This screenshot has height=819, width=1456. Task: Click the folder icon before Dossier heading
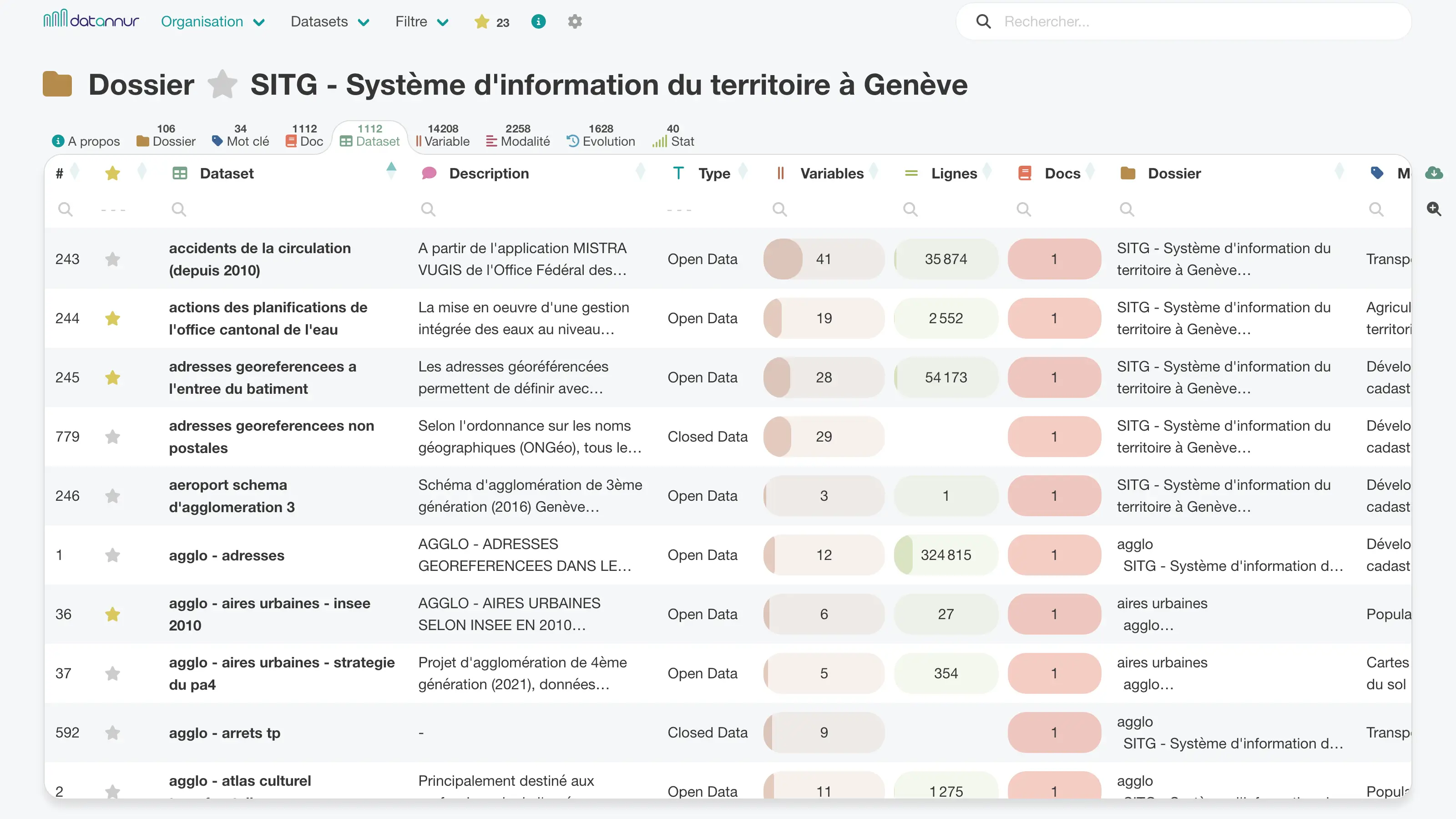[57, 84]
